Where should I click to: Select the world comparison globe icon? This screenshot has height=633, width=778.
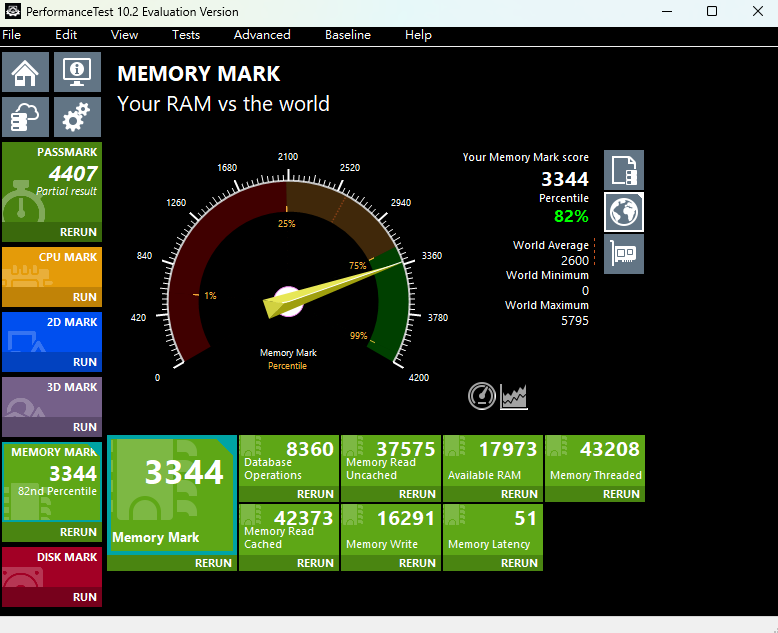[x=624, y=212]
